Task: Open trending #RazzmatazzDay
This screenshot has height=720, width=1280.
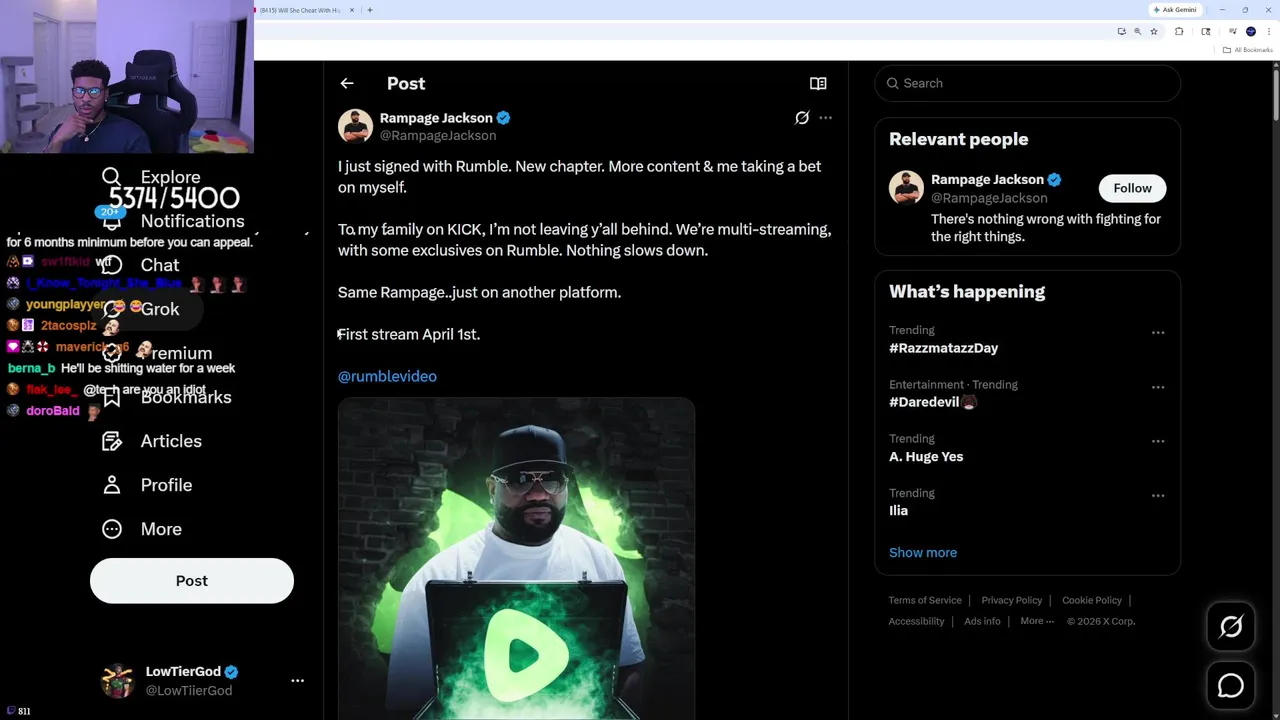Action: 943,348
